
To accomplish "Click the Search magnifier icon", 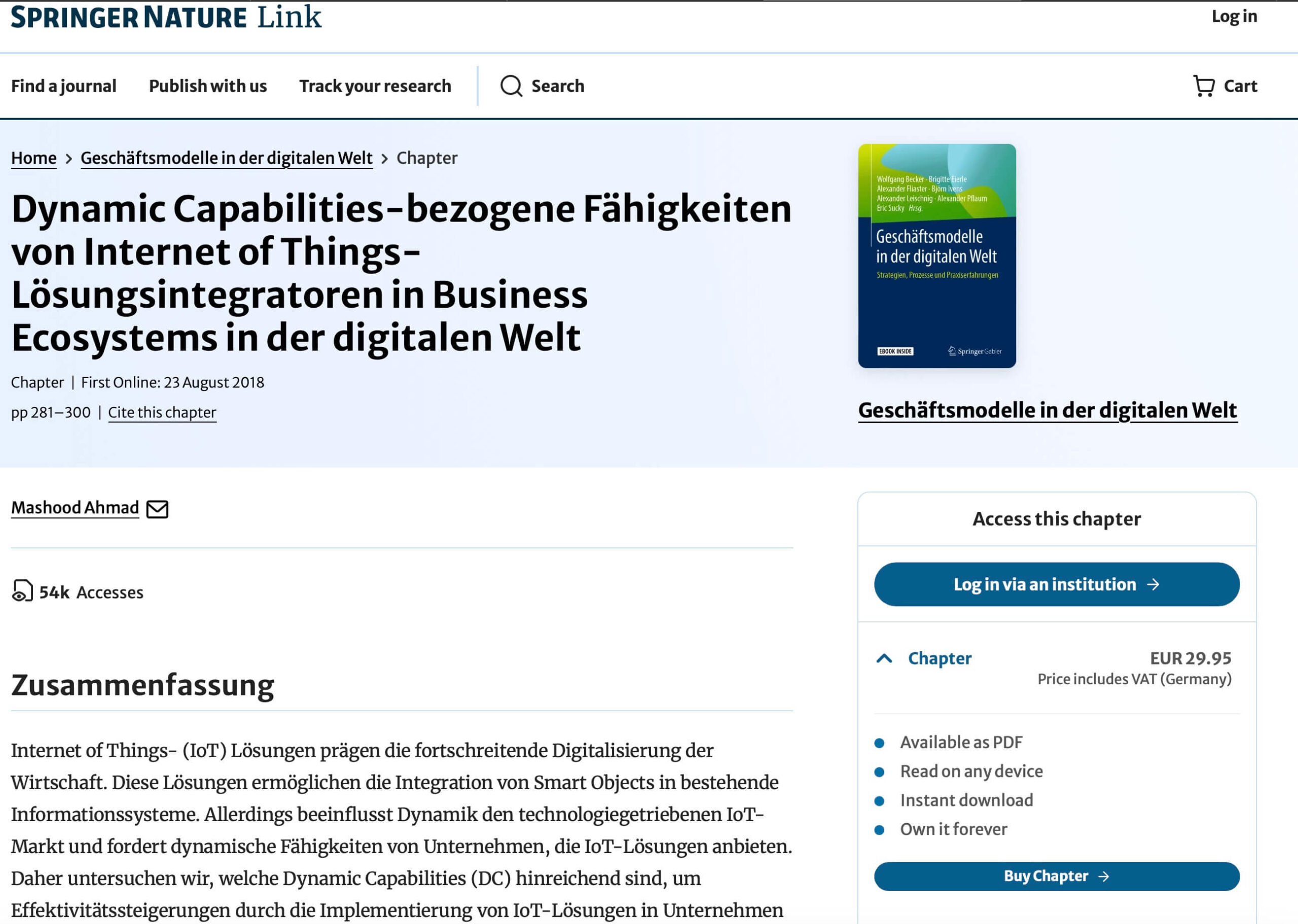I will 511,86.
